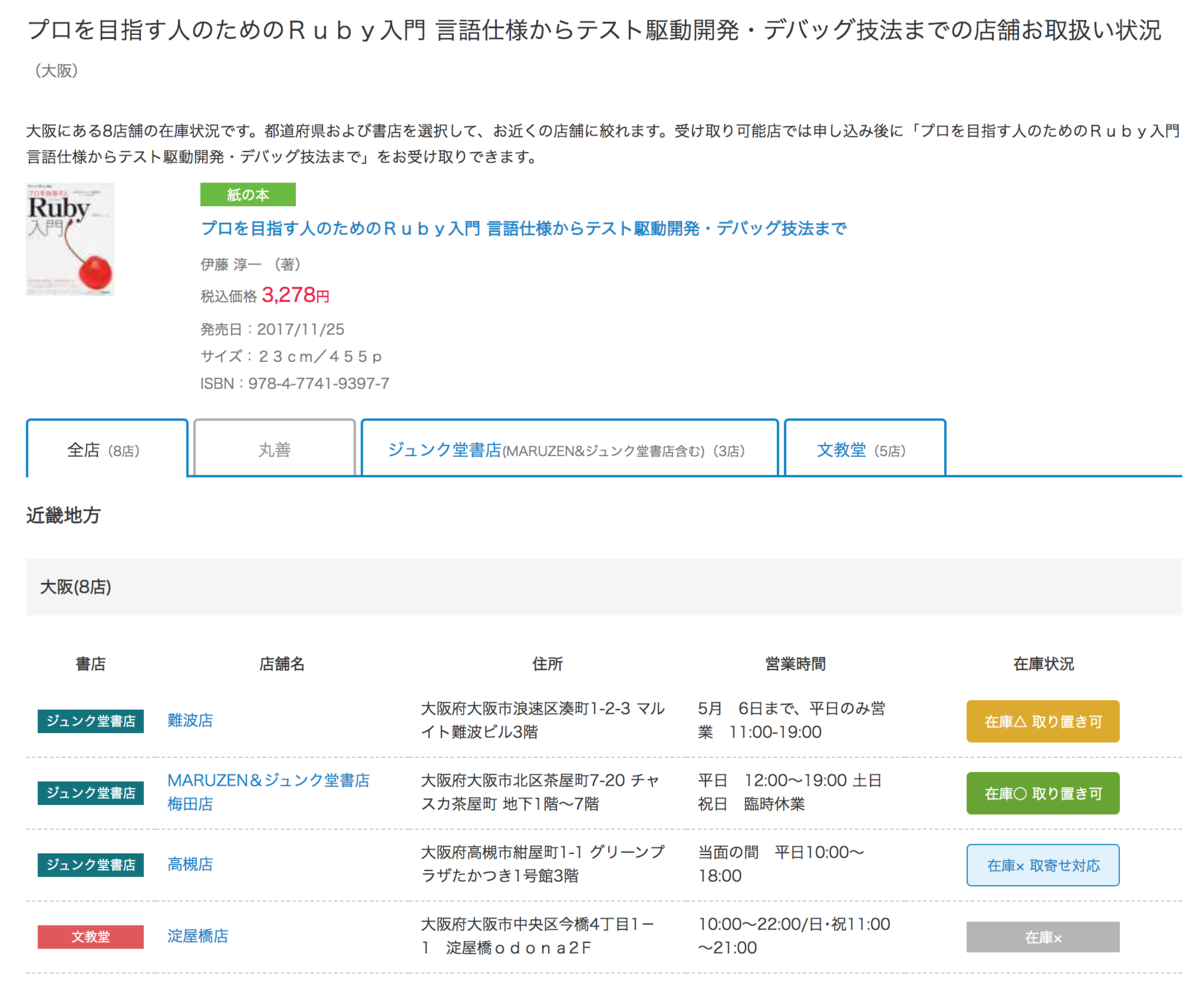Click the green 在庫○ 取り置き可 button for 梅田店
The height and width of the screenshot is (983, 1200).
point(1042,793)
